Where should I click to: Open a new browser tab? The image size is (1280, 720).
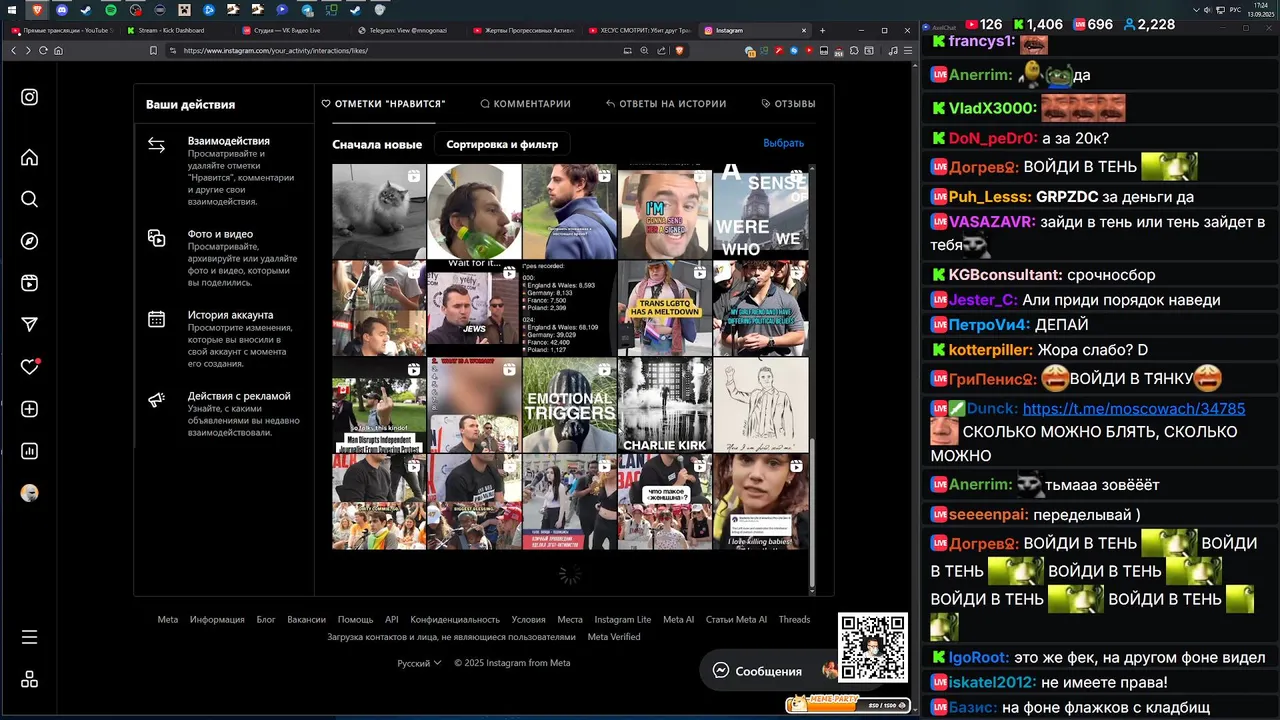823,30
